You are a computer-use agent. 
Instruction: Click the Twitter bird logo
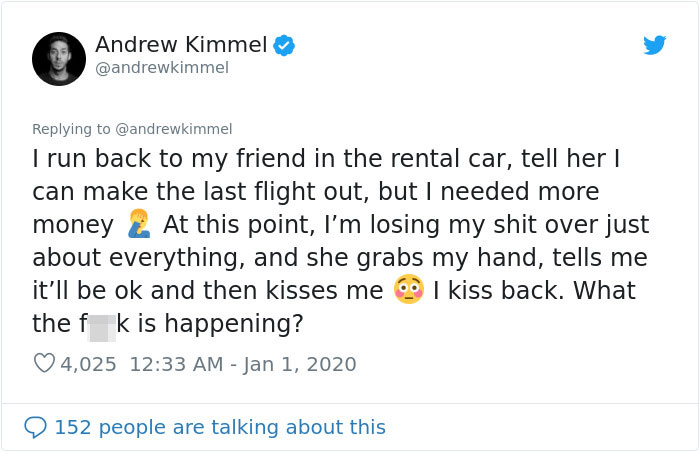coord(654,45)
